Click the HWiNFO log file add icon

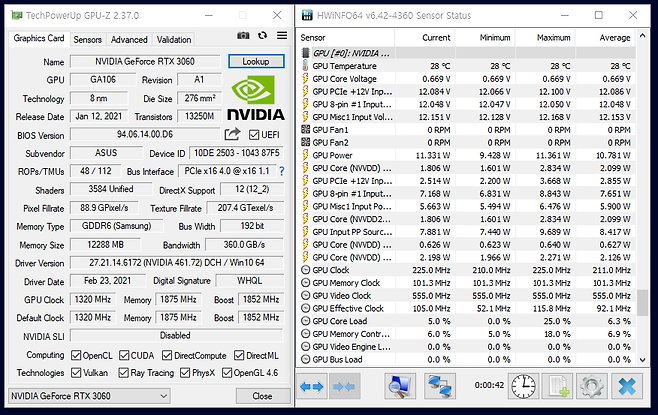click(557, 386)
